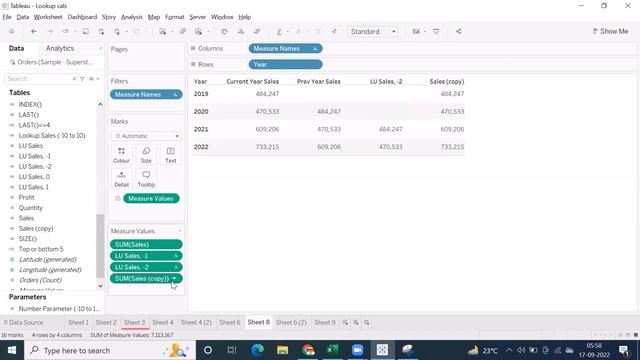Click the new story icon in tab bar
The width and height of the screenshot is (640, 360).
367,322
